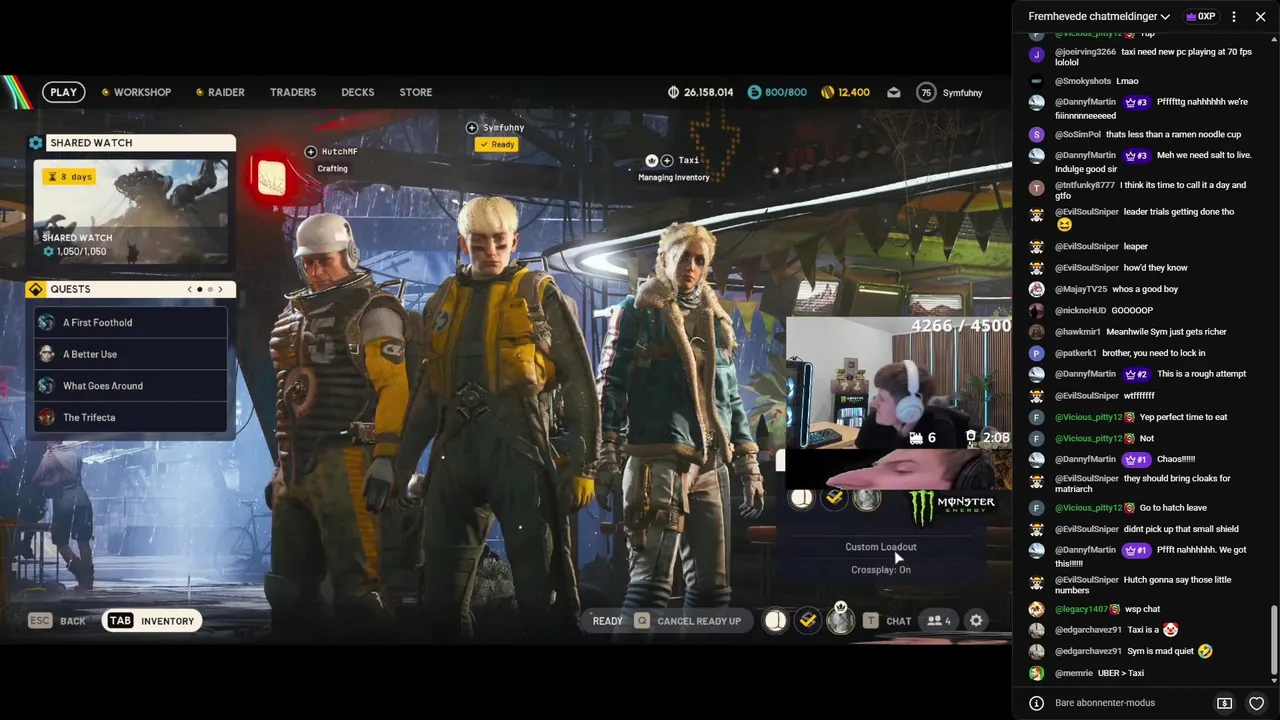The height and width of the screenshot is (720, 1280).
Task: Open the chat three-dot options menu
Action: tap(1234, 17)
